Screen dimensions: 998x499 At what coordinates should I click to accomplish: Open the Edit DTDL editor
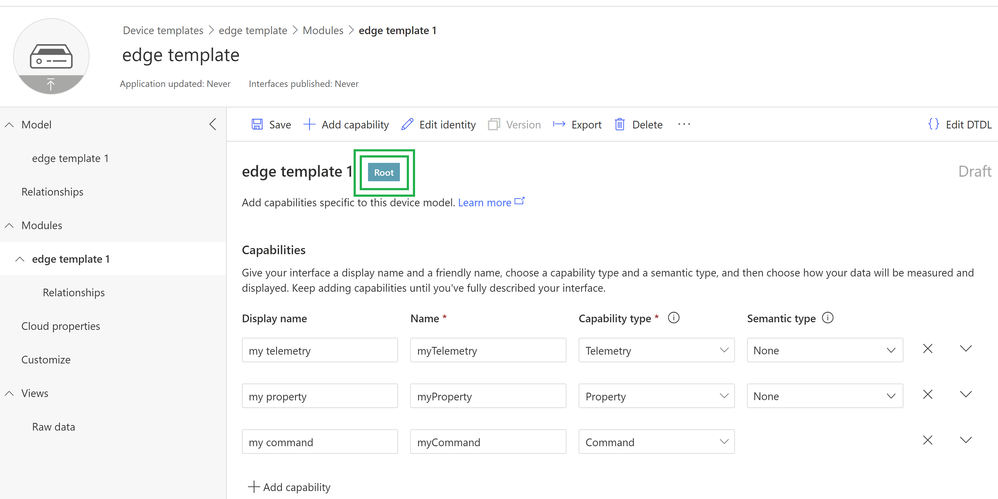tap(959, 125)
